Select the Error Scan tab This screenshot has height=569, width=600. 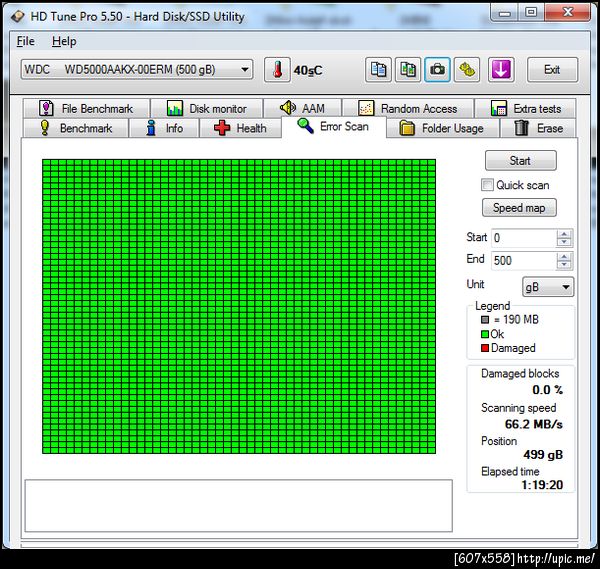[x=334, y=126]
